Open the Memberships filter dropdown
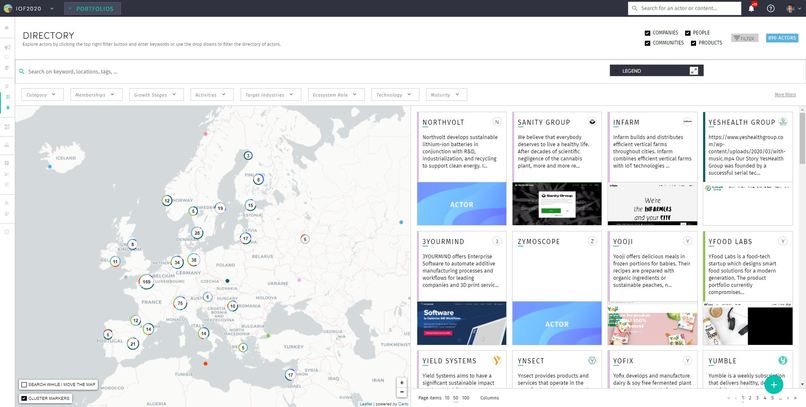 pos(96,95)
